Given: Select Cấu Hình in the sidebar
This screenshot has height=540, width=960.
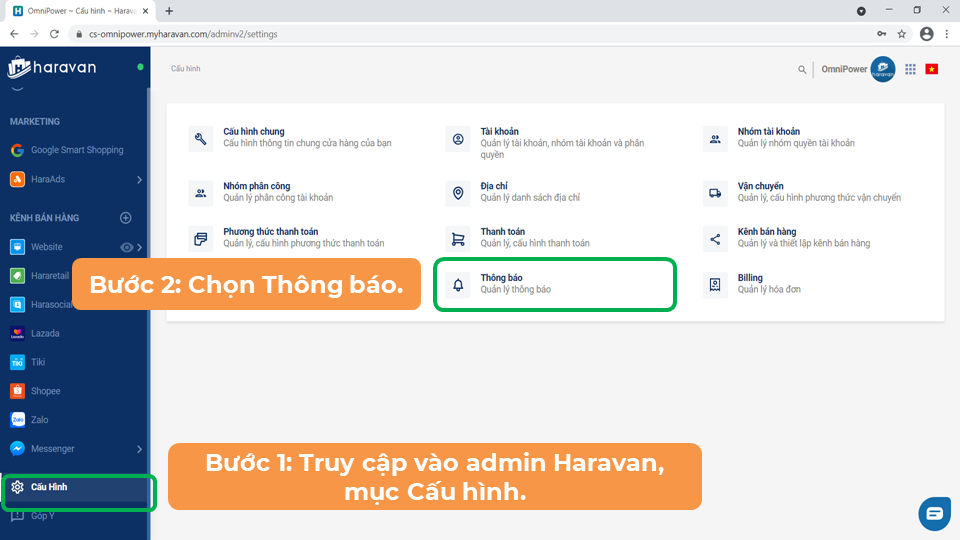Looking at the screenshot, I should click(x=50, y=488).
